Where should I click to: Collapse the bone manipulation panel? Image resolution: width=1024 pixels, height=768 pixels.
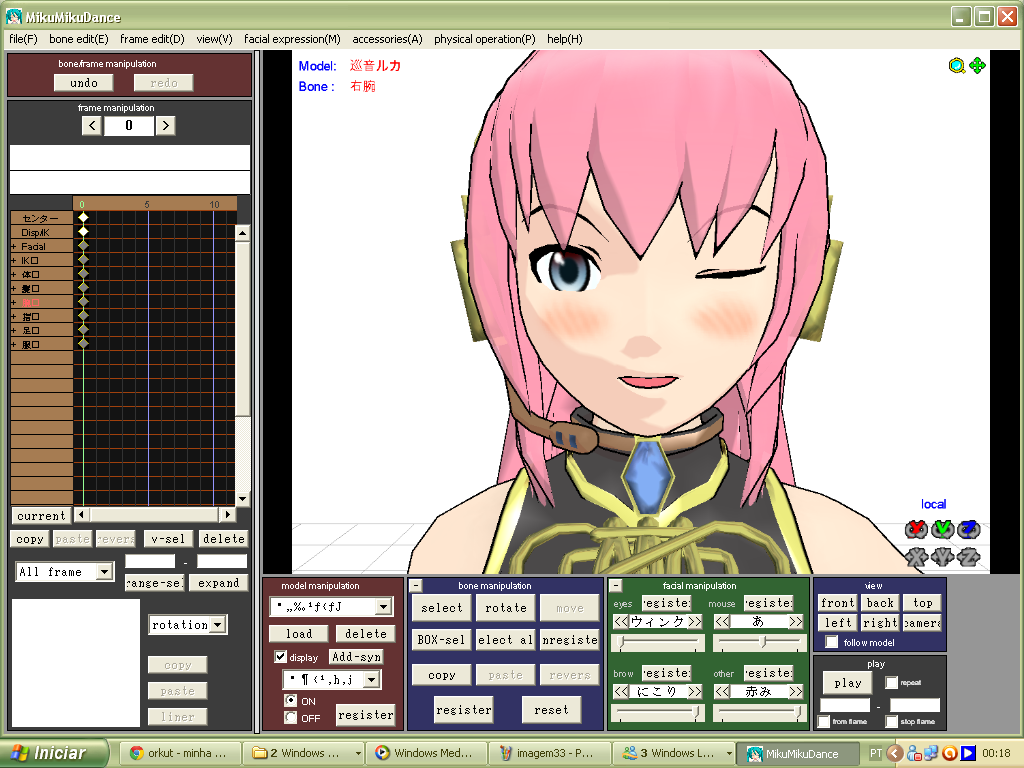(415, 586)
